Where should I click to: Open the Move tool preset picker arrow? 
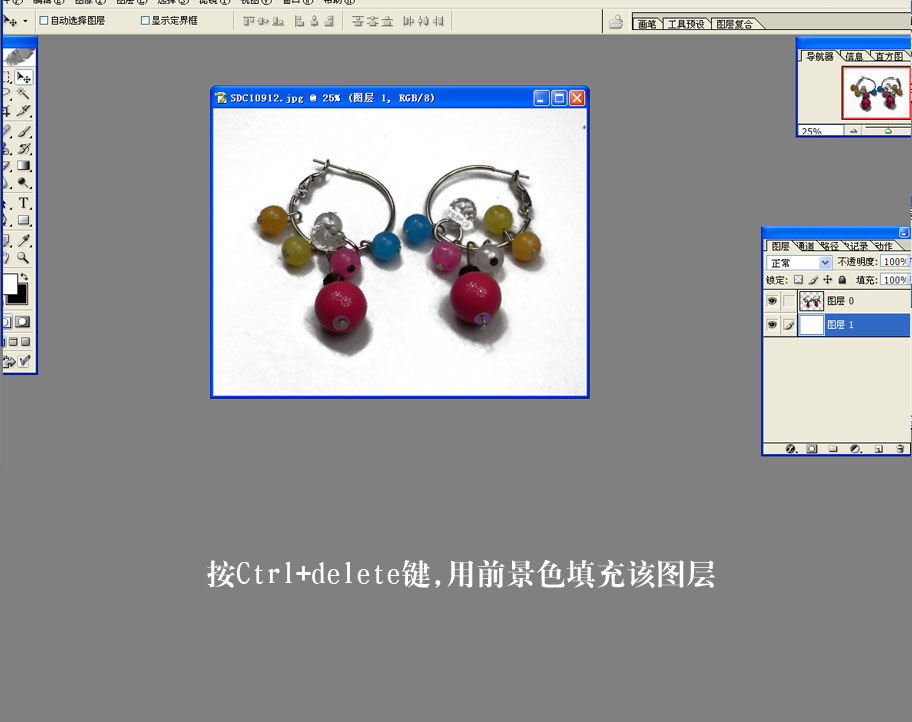[26, 22]
